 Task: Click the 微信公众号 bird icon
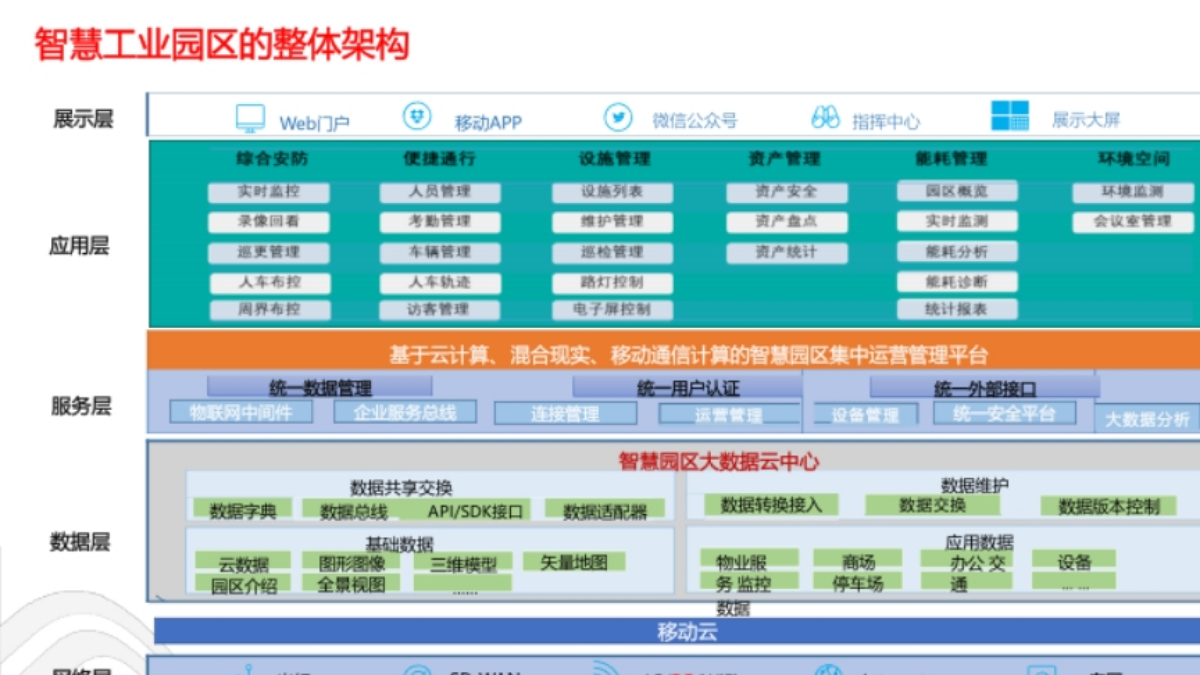[618, 117]
